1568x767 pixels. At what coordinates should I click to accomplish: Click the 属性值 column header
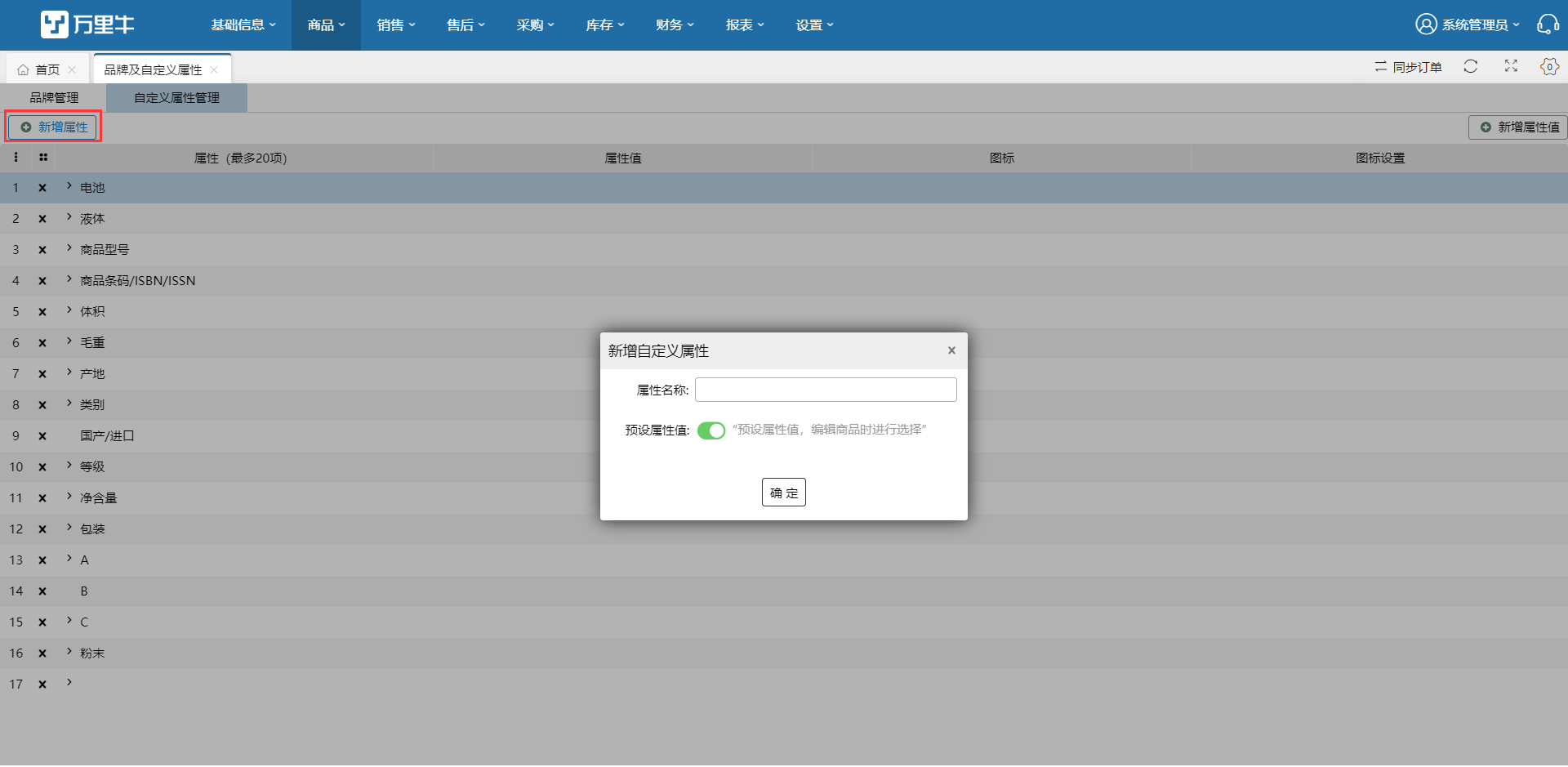(x=623, y=158)
